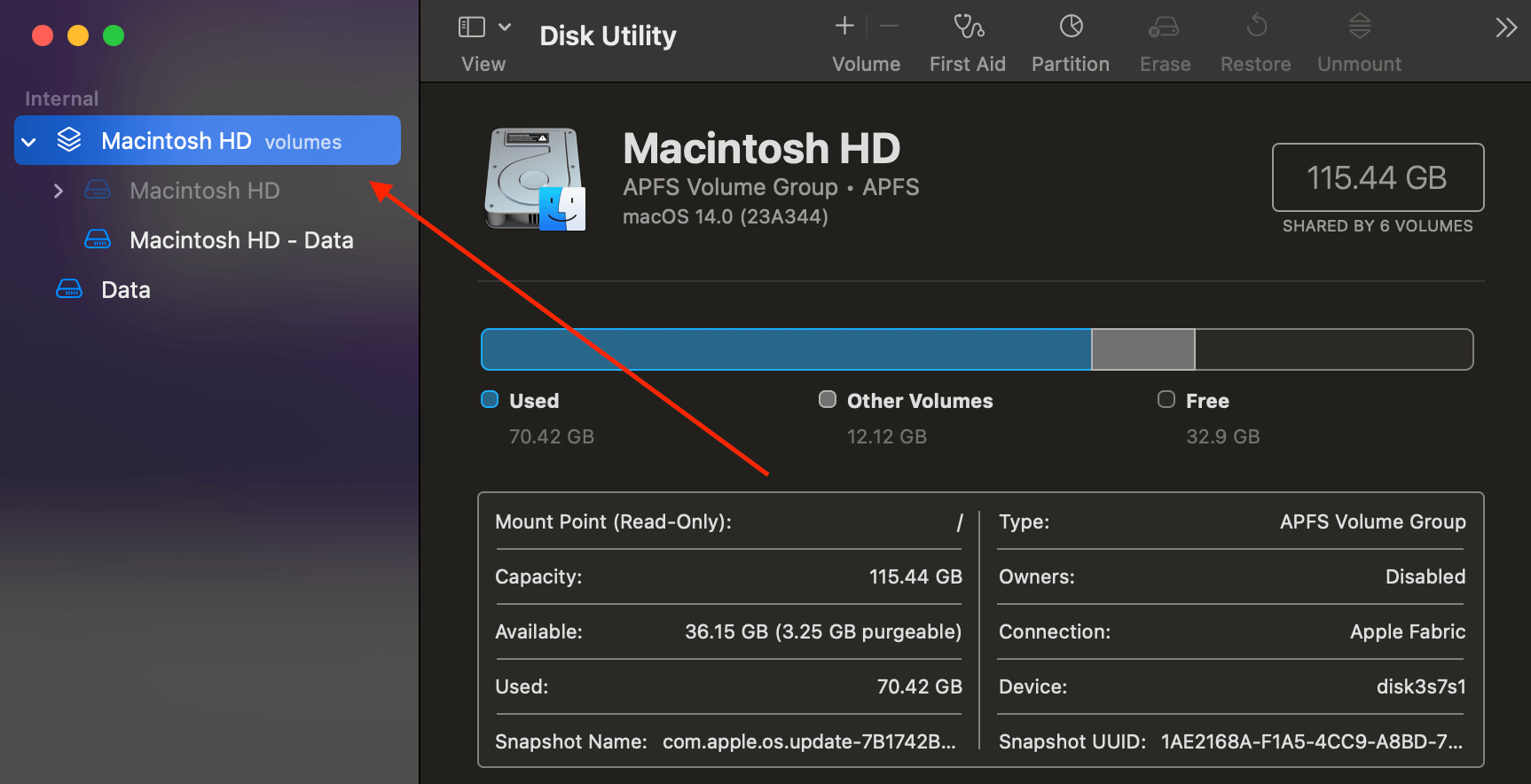The height and width of the screenshot is (784, 1531).
Task: Click the First Aid stethoscope icon
Action: (968, 27)
